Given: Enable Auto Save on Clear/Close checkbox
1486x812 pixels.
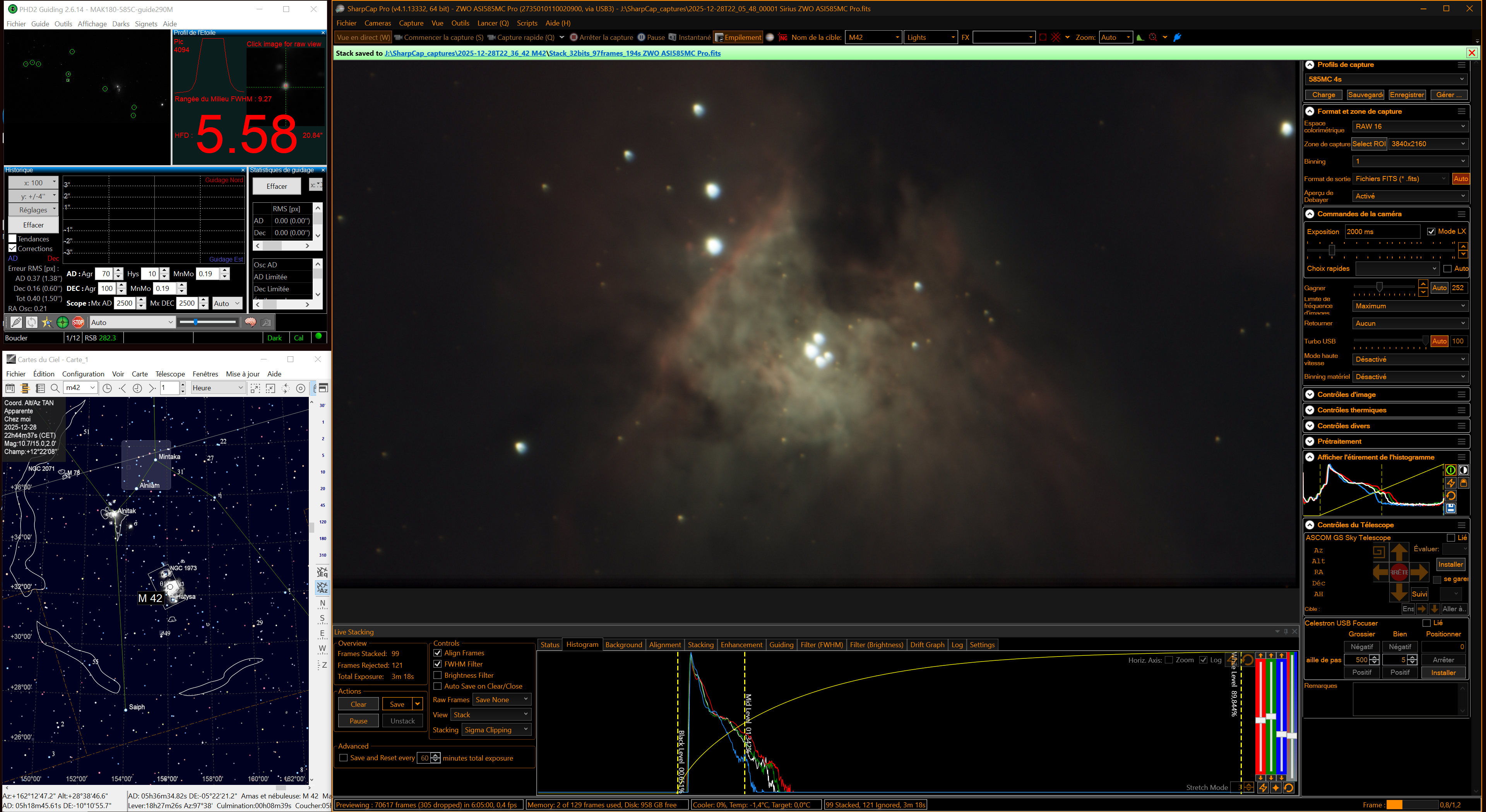Looking at the screenshot, I should point(437,686).
